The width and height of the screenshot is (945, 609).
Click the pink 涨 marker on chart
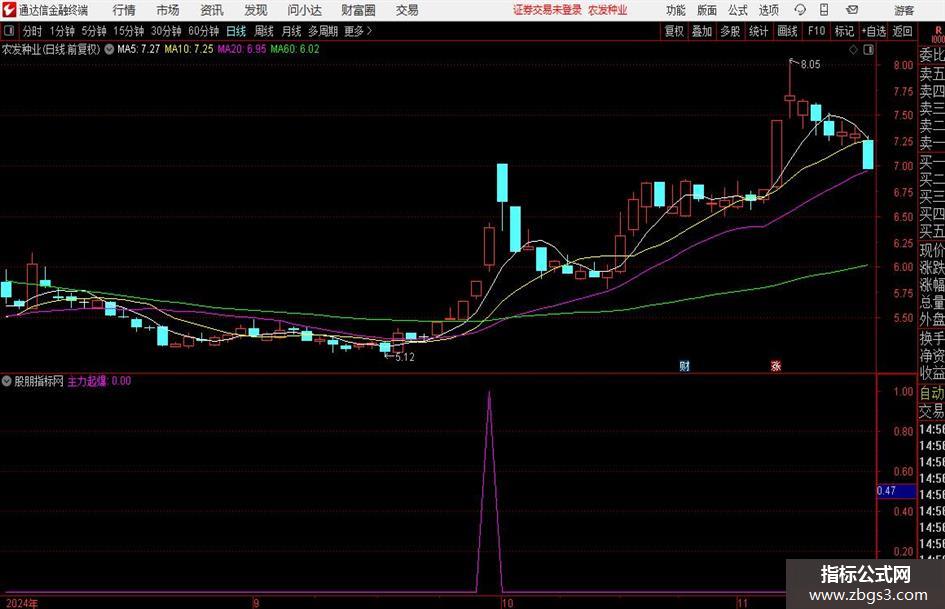click(776, 366)
